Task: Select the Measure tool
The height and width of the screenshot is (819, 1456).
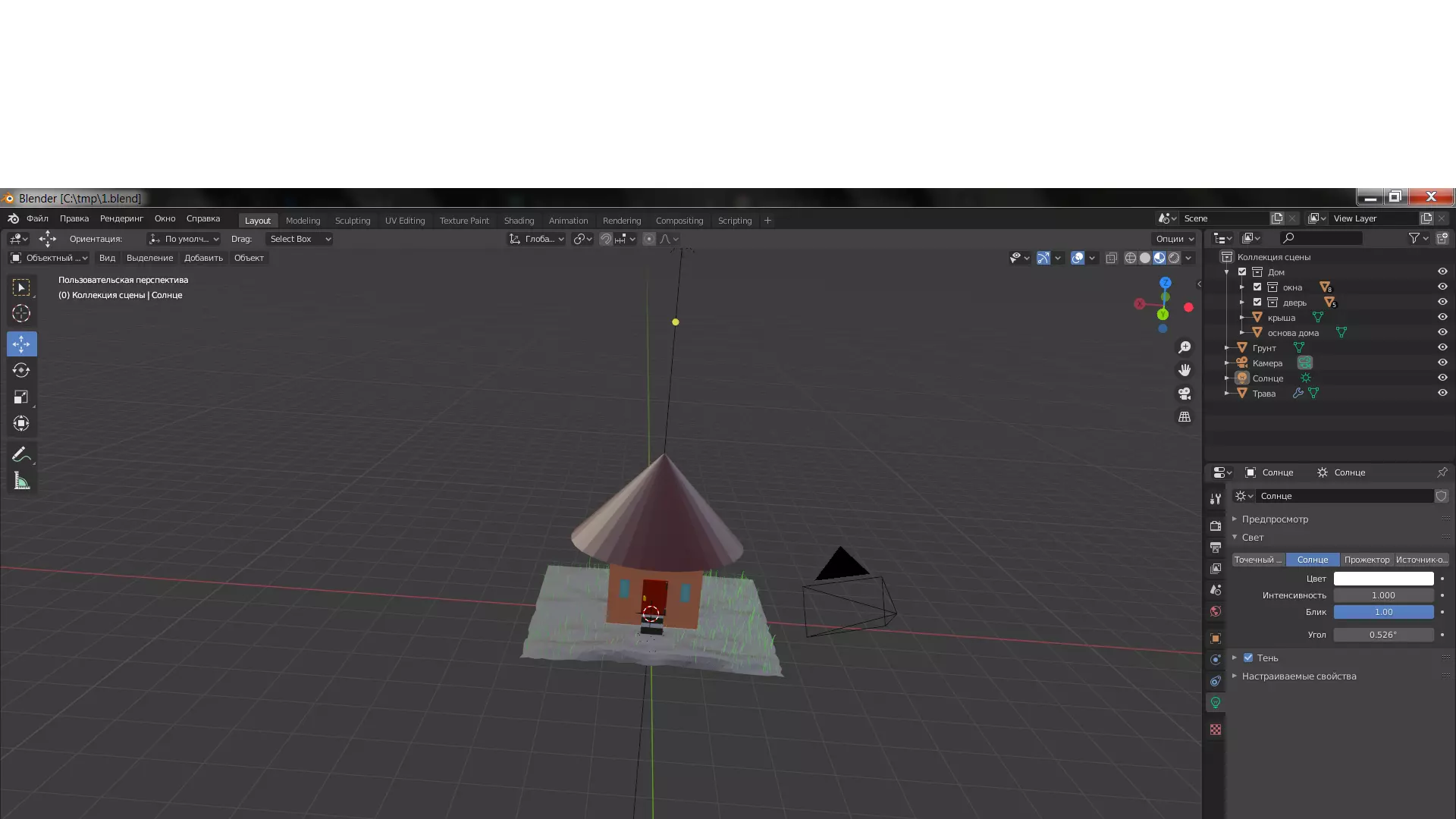Action: coord(21,482)
